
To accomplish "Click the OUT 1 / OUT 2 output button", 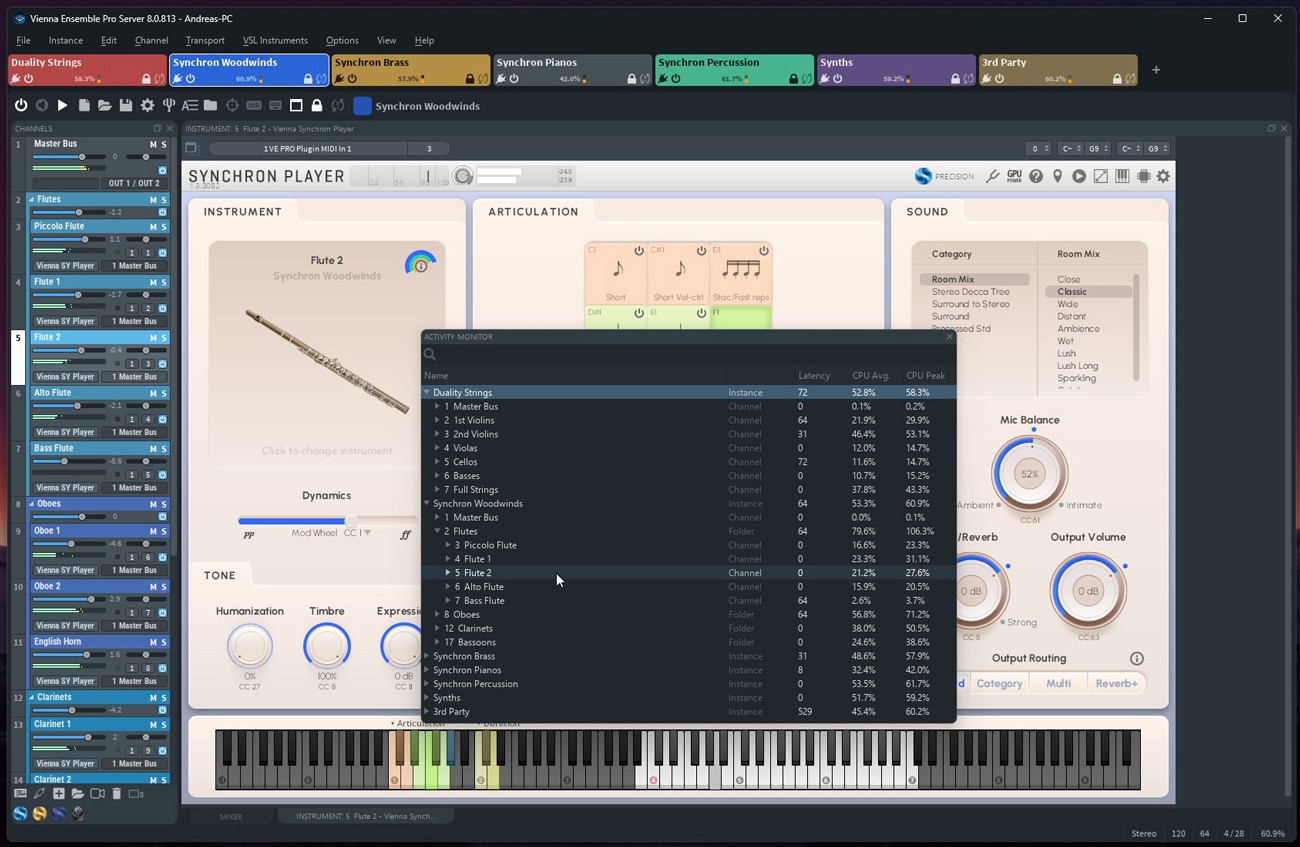I will coord(133,184).
